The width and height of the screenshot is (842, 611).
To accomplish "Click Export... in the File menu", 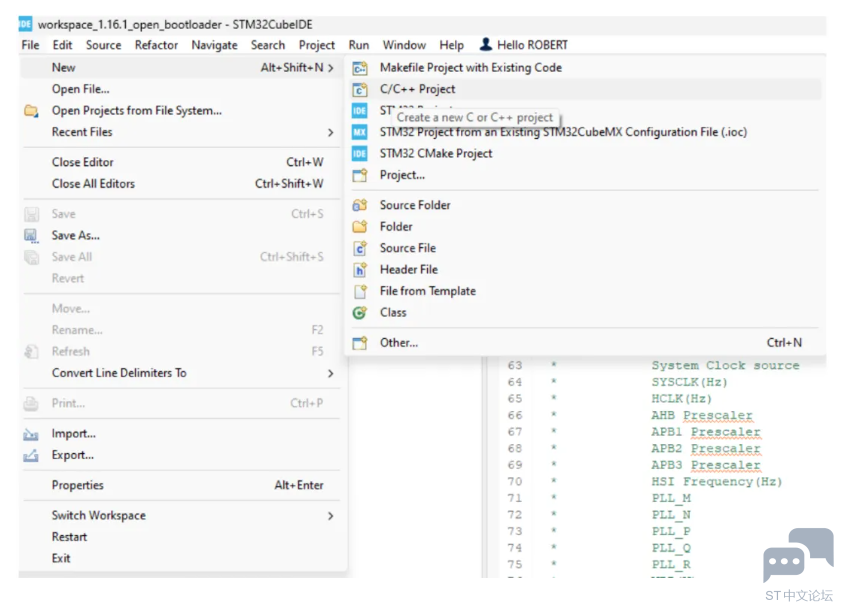I will [x=73, y=455].
